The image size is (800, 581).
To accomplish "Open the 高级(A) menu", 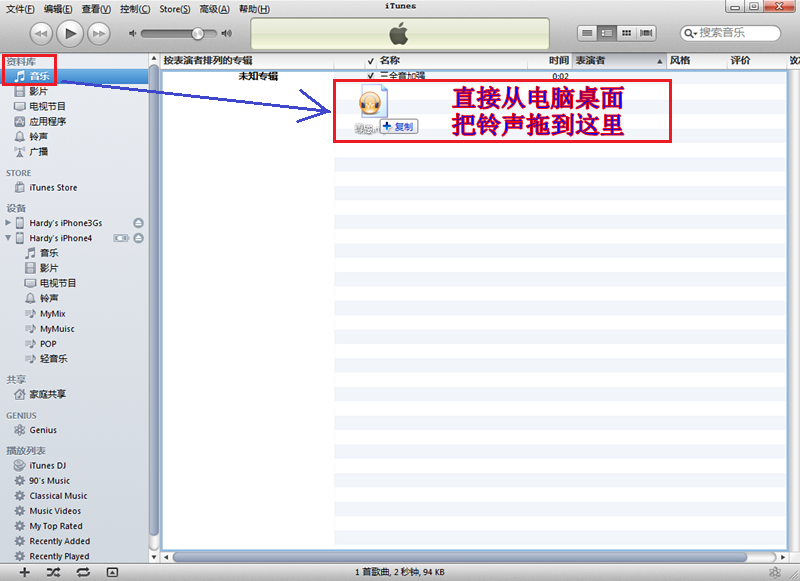I will [x=214, y=9].
